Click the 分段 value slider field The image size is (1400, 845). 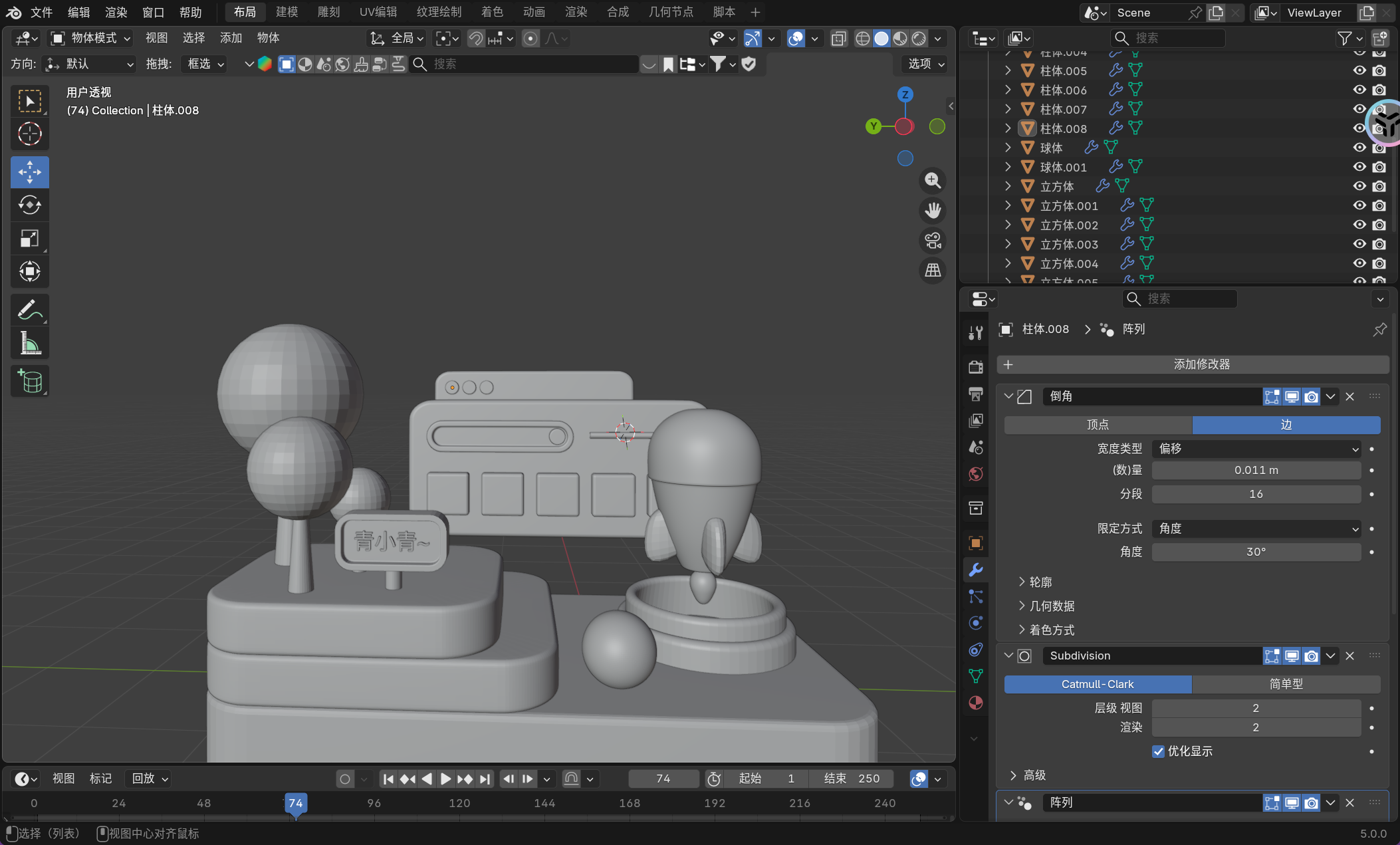point(1256,494)
